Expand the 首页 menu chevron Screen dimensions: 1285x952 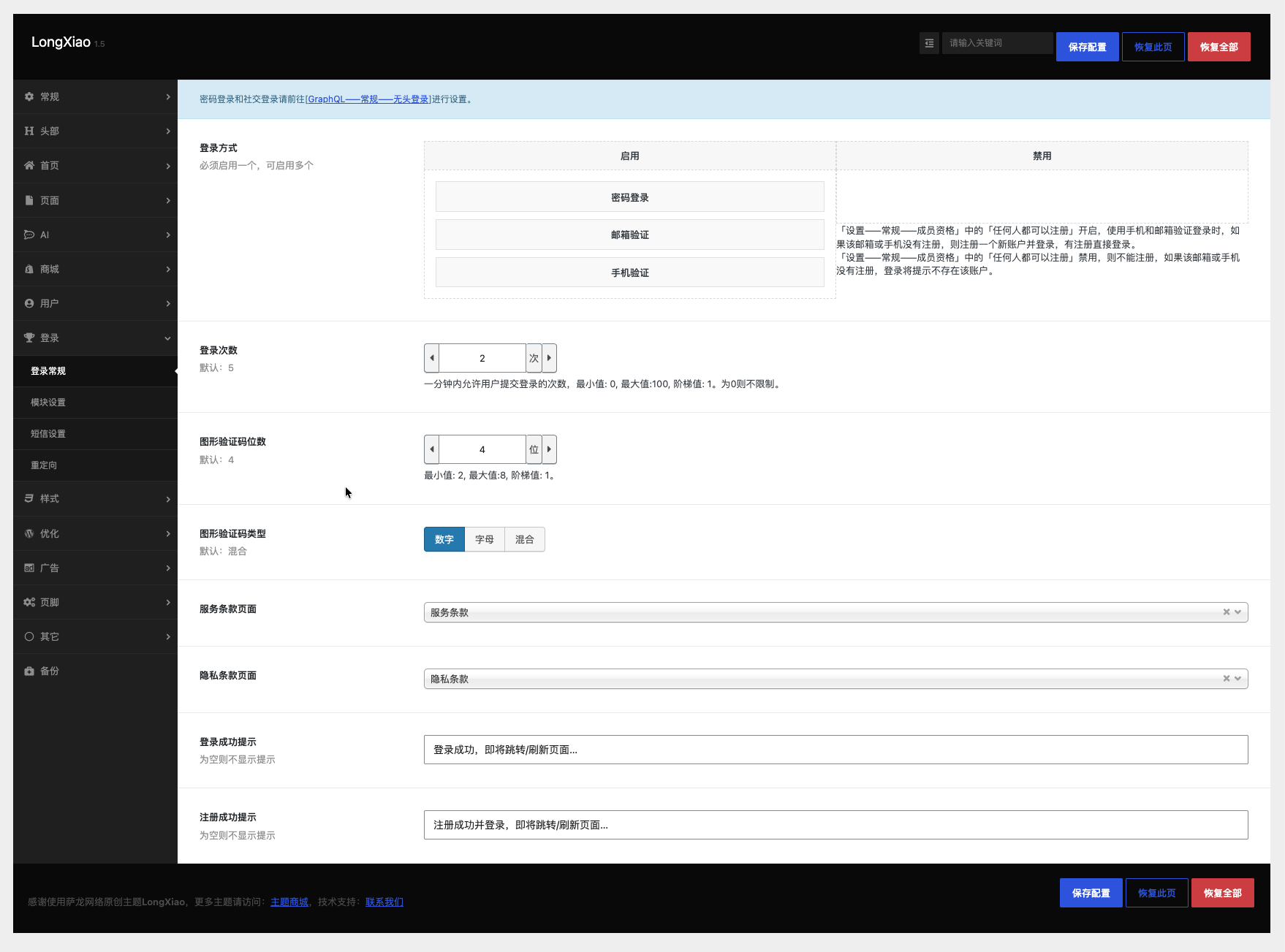click(168, 166)
